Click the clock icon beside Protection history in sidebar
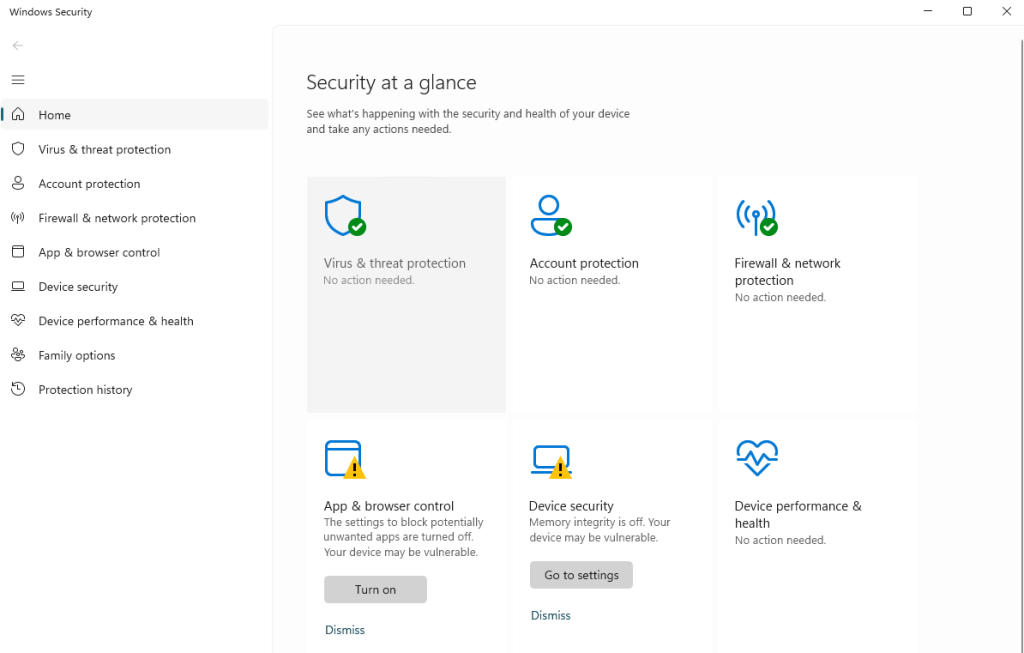 (x=18, y=389)
